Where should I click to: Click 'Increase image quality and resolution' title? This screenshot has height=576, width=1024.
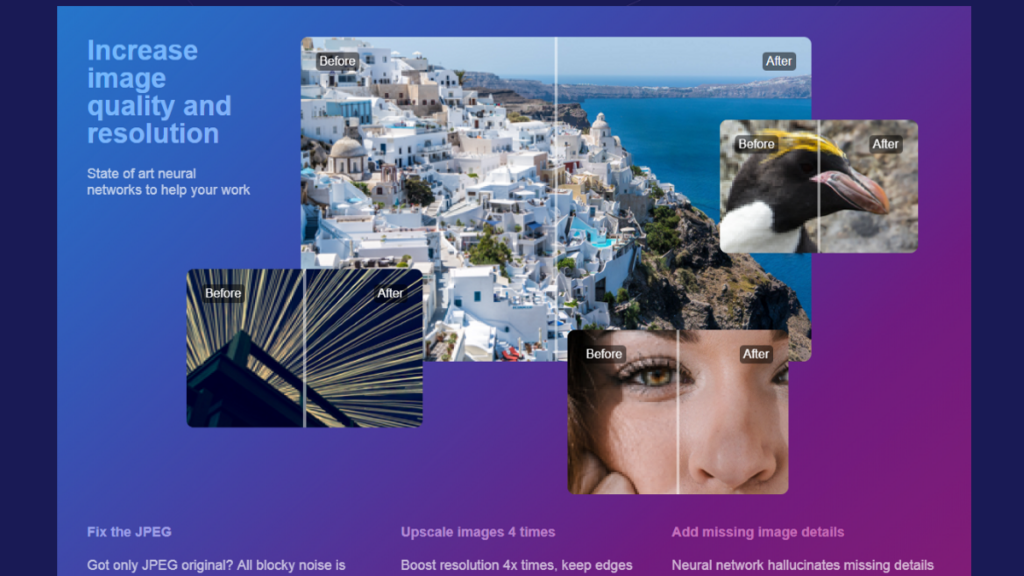tap(158, 92)
